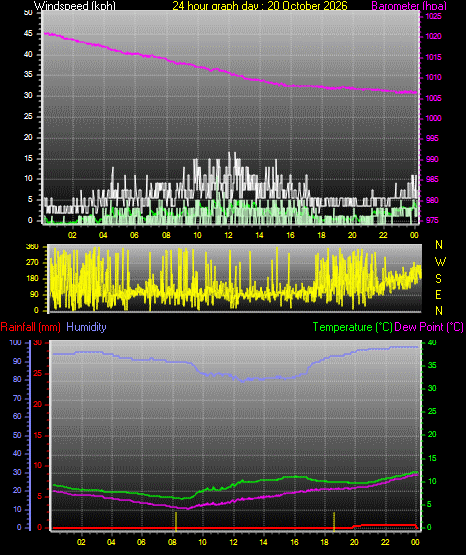
Task: Click the green "35" temperature axis value
Action: pyautogui.click(x=432, y=365)
